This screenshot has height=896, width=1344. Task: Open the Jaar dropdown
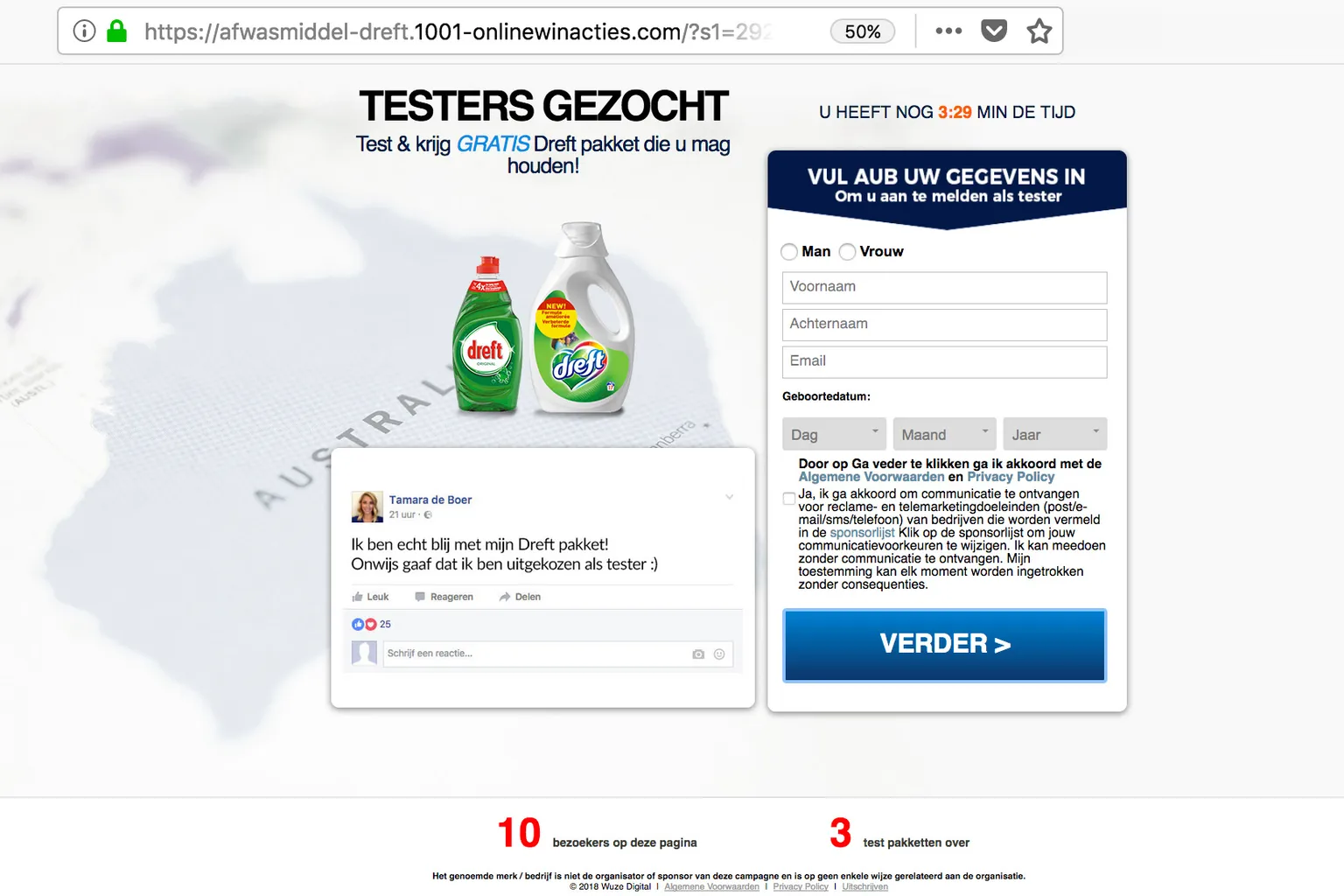click(x=1054, y=434)
